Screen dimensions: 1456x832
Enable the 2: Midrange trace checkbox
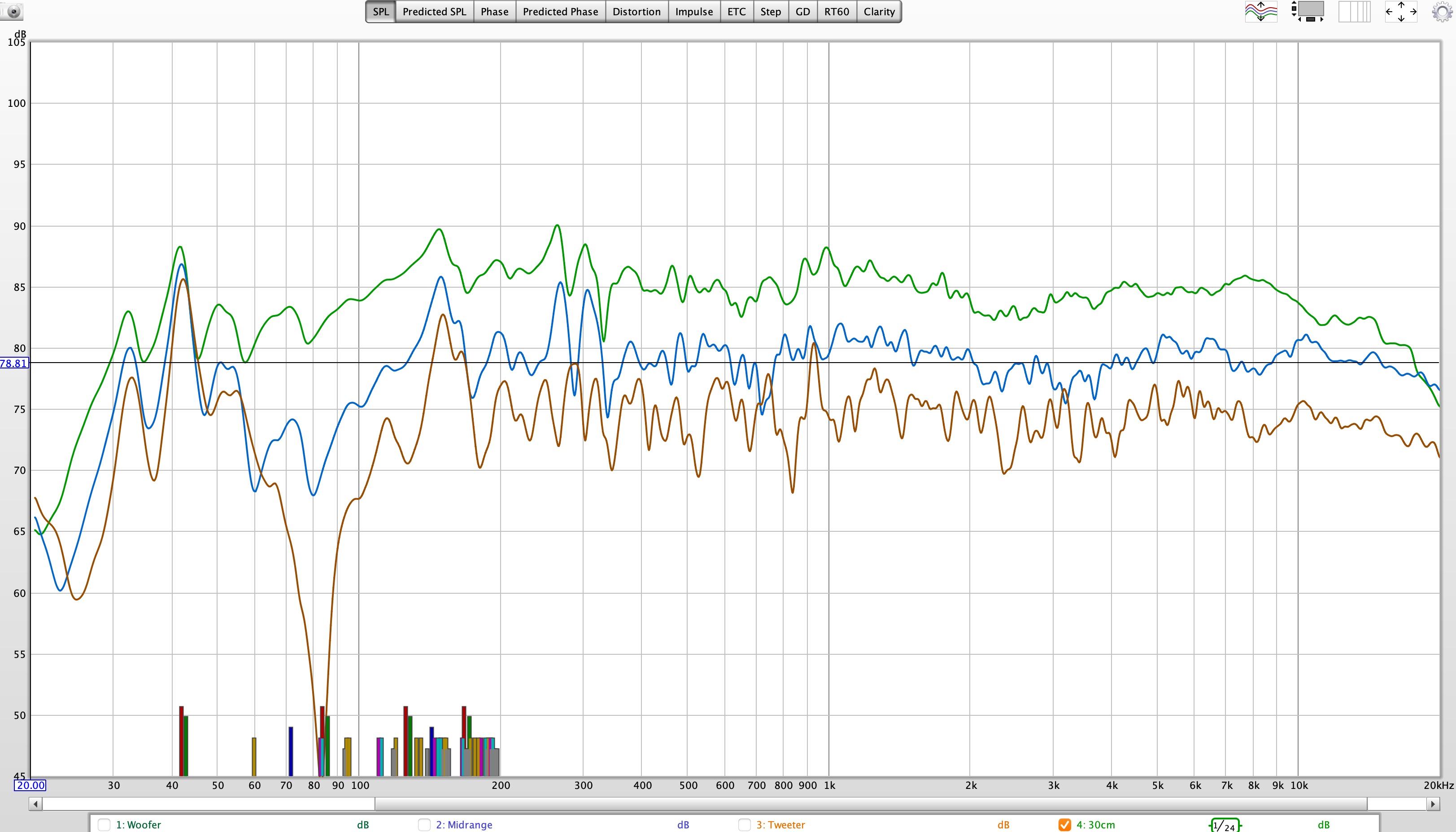[424, 824]
